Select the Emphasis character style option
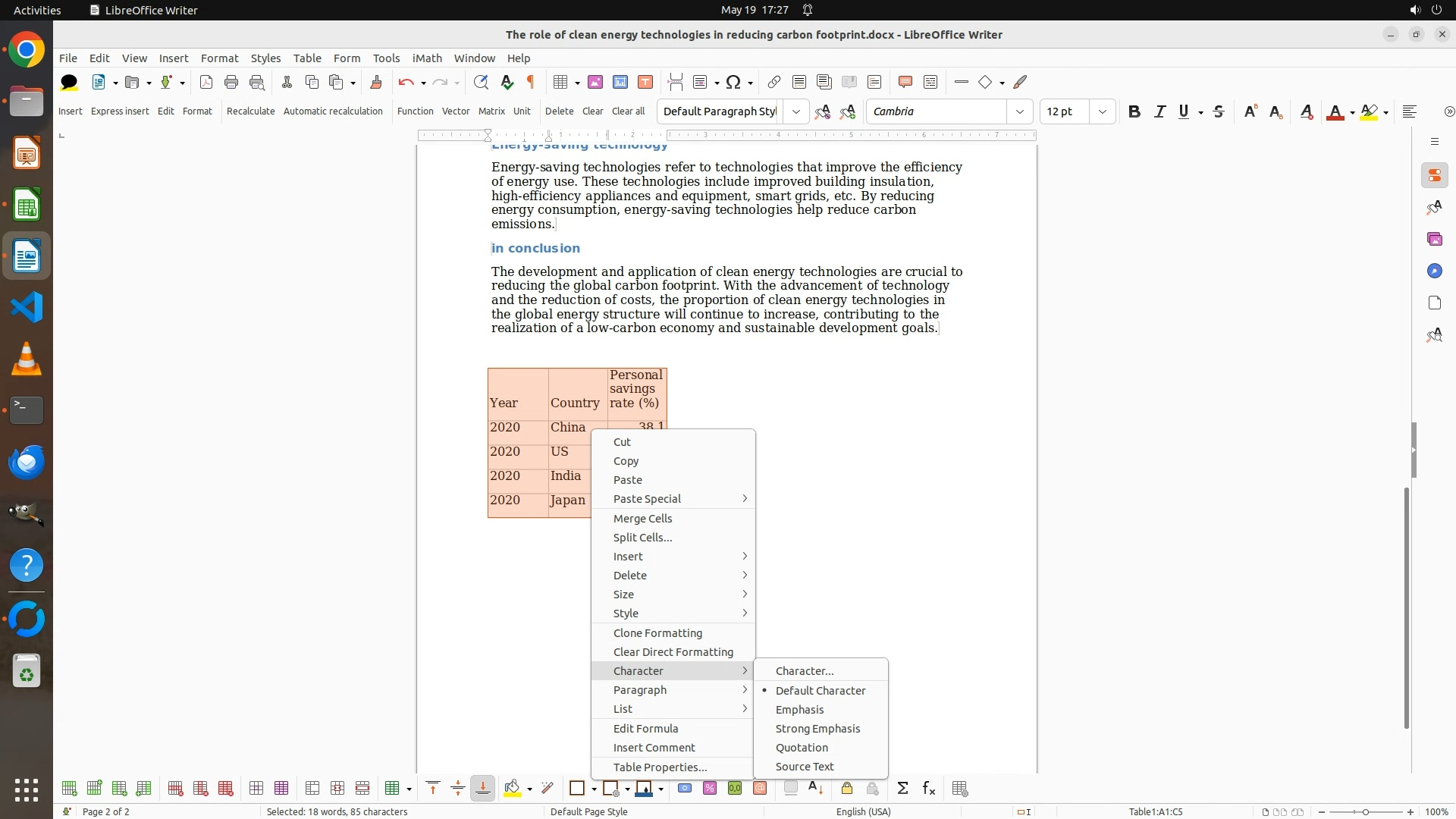 [799, 710]
